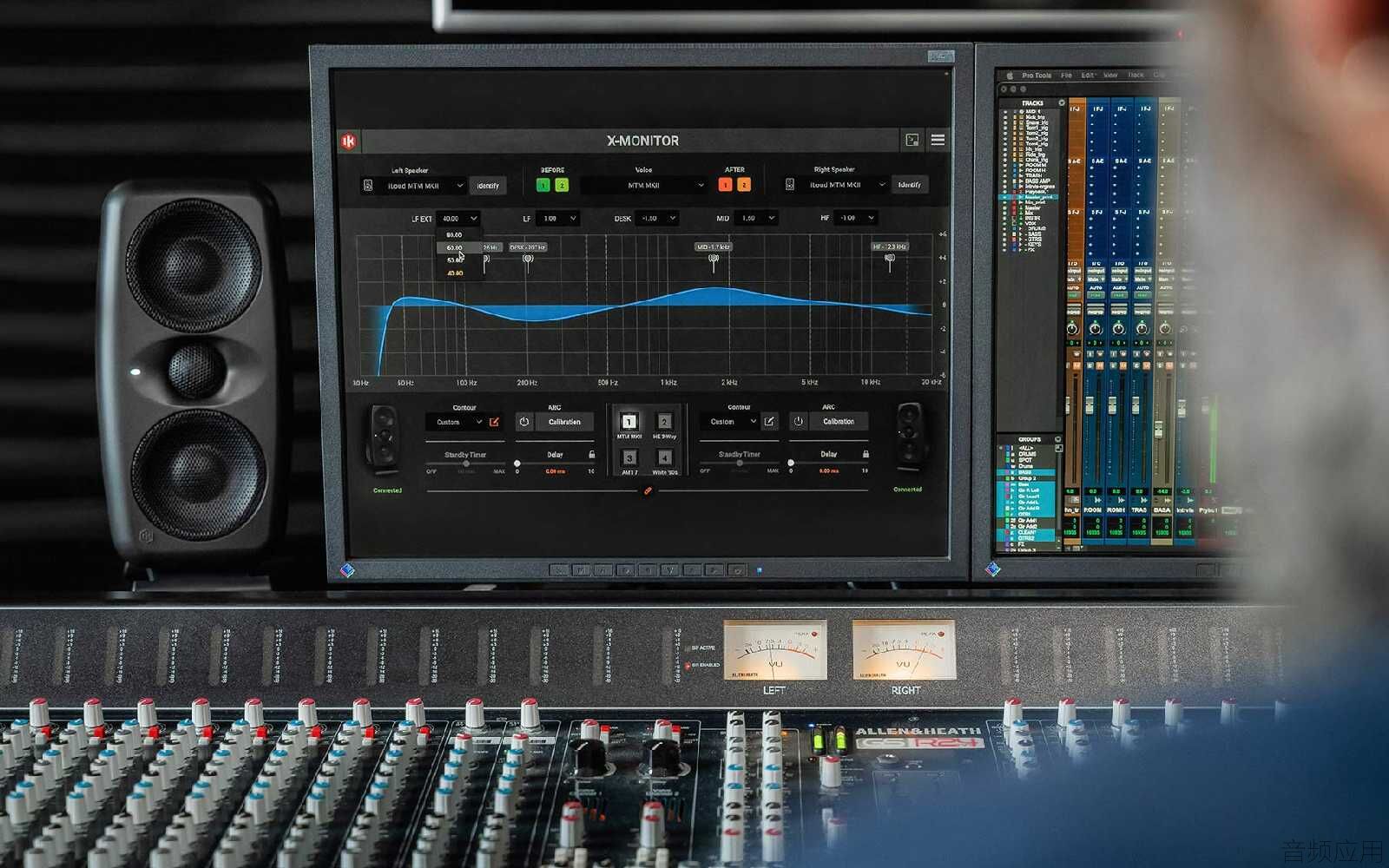Open the LF EXT value dropdown
The height and width of the screenshot is (868, 1389).
click(x=457, y=219)
